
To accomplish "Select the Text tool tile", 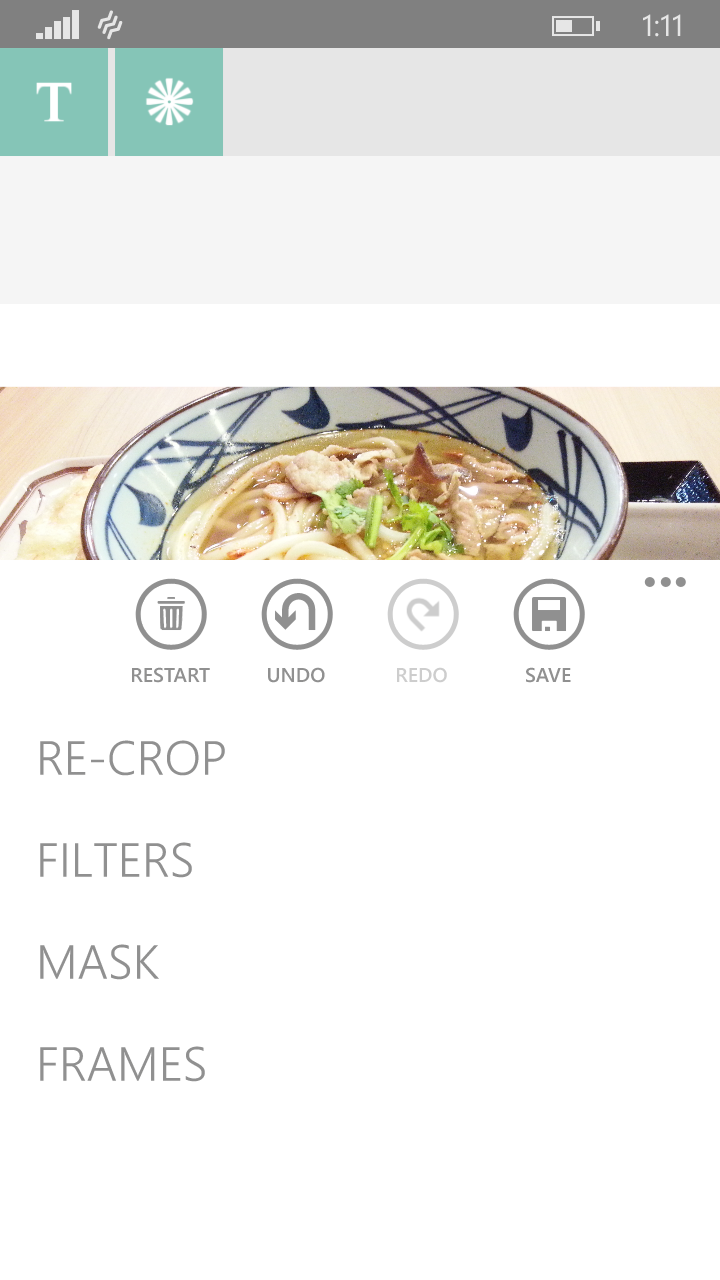I will coord(54,102).
